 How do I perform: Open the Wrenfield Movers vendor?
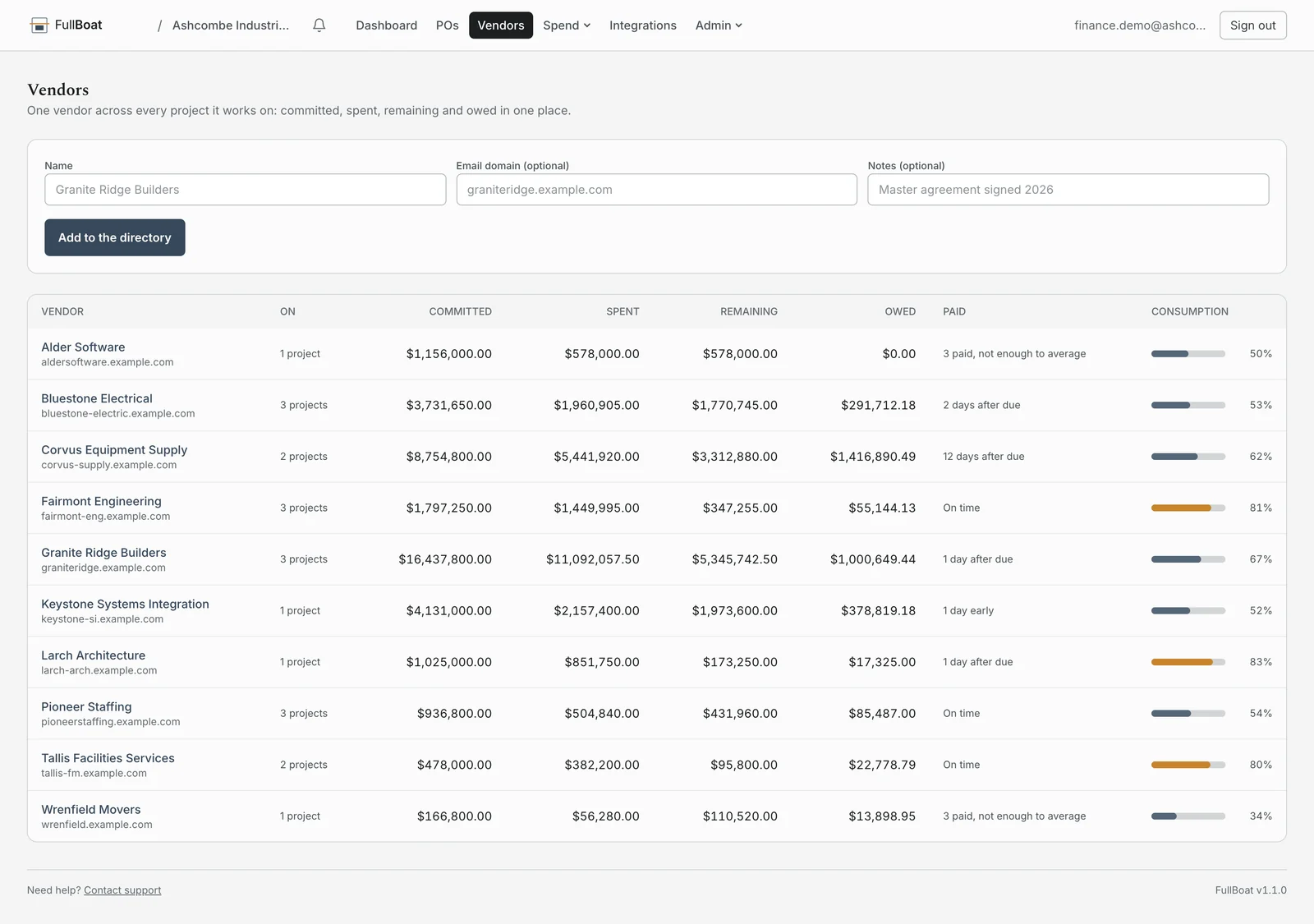90,810
